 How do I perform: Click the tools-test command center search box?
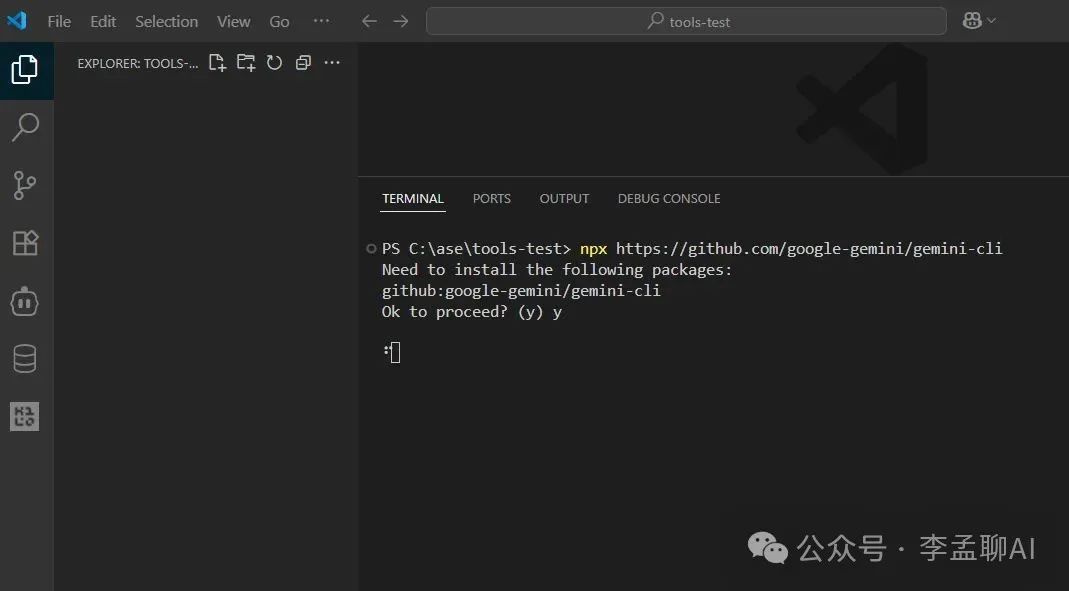click(686, 21)
